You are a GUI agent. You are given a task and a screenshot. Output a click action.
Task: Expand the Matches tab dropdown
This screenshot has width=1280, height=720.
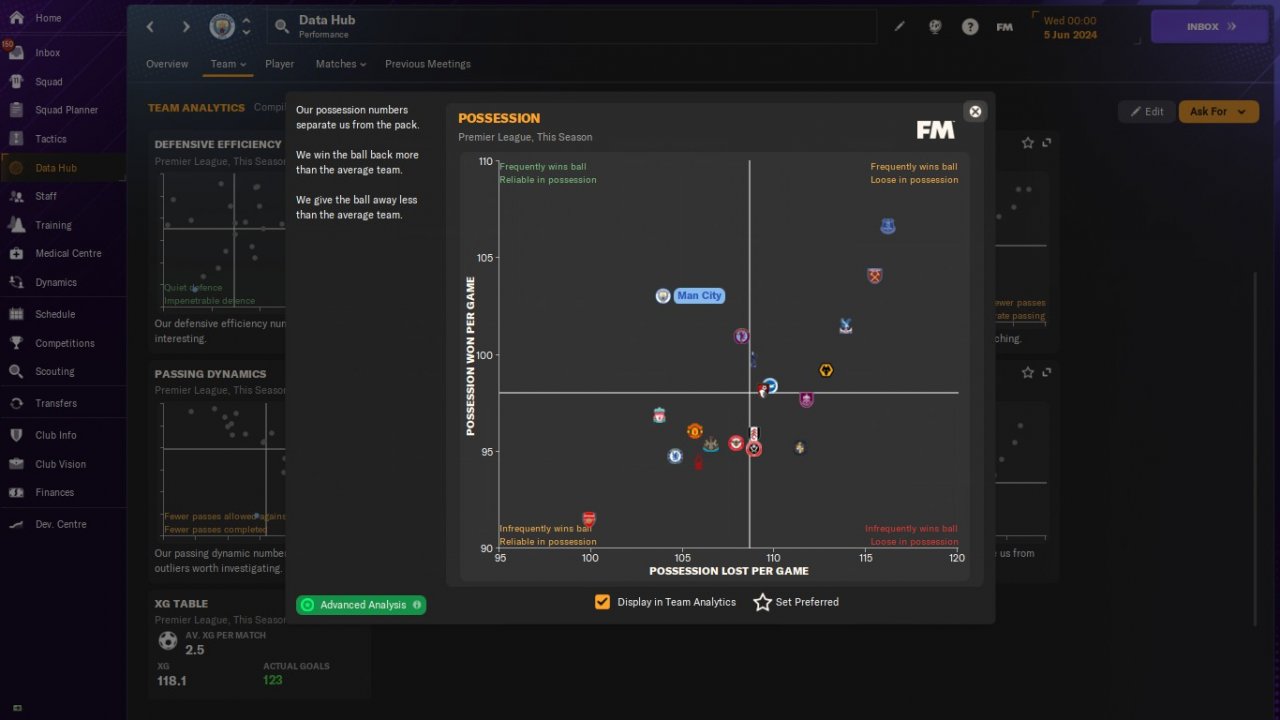coord(341,64)
